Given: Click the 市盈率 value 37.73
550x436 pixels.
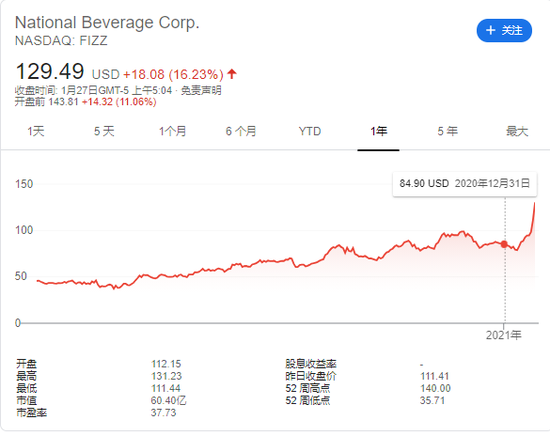Looking at the screenshot, I should 163,412.
